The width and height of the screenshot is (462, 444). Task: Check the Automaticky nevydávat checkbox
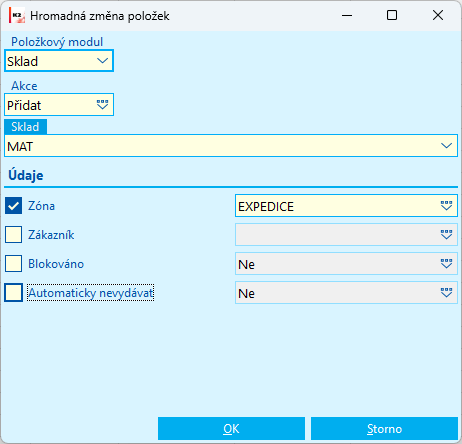(14, 292)
